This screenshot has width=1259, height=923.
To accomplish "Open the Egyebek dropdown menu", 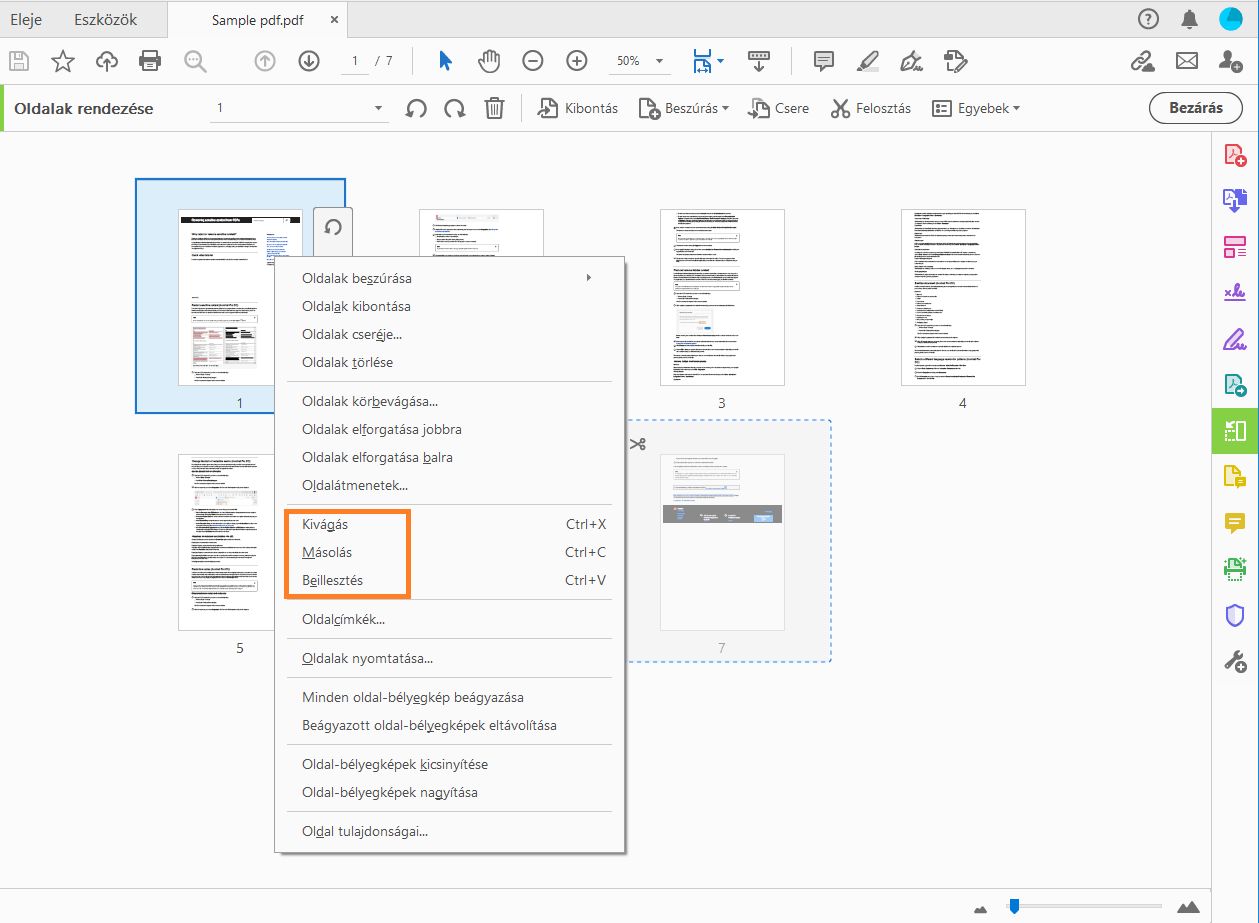I will click(x=976, y=108).
